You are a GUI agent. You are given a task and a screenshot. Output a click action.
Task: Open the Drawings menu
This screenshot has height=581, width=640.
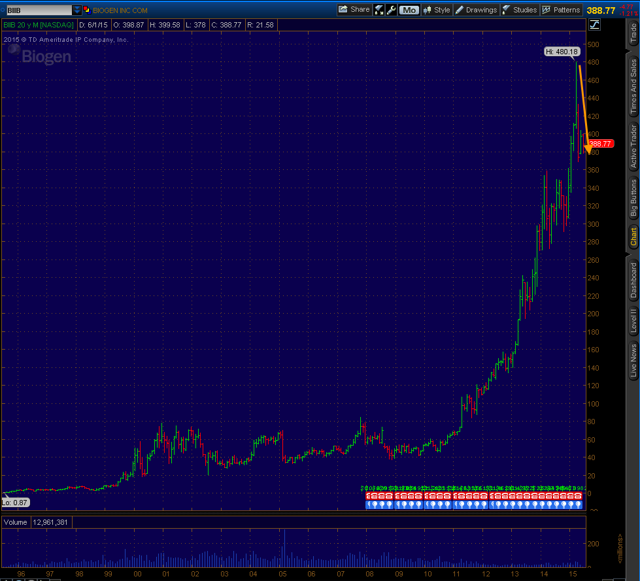[x=476, y=10]
